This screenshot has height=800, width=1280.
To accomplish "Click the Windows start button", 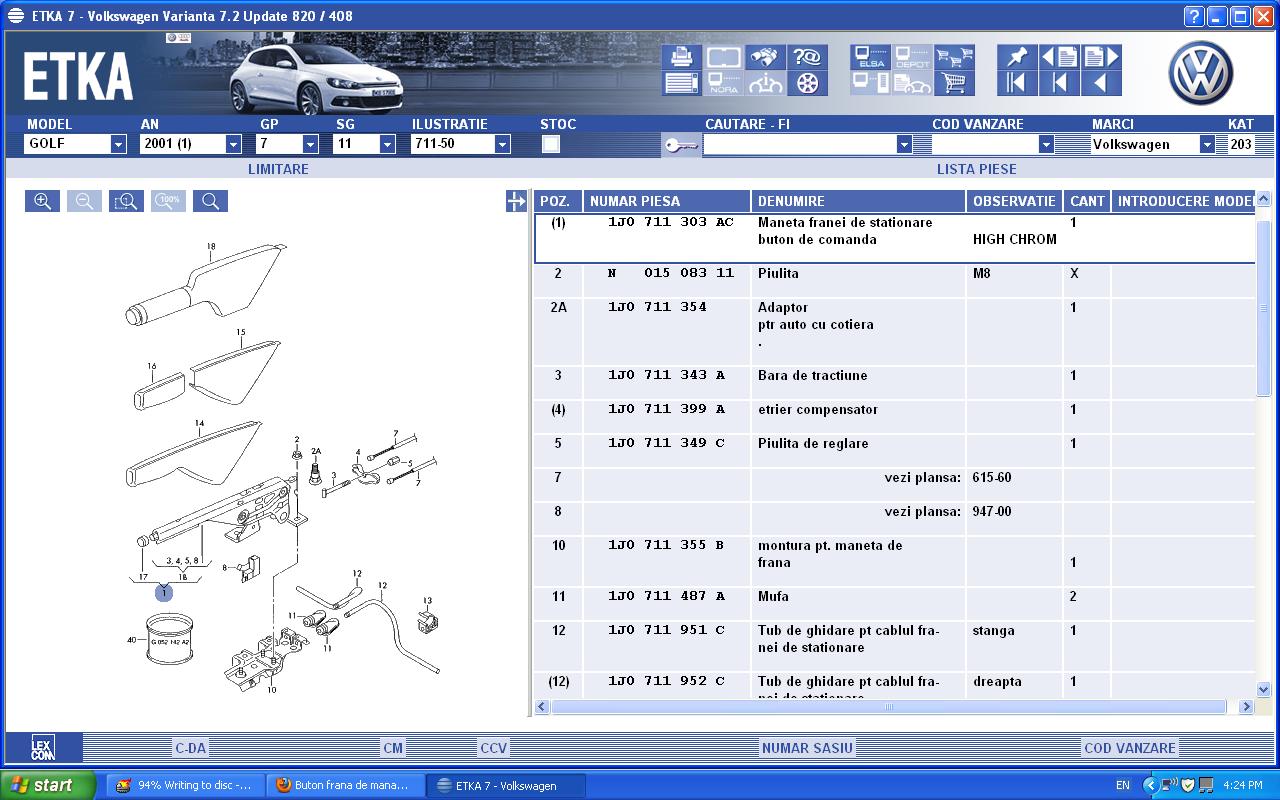I will click(x=48, y=785).
